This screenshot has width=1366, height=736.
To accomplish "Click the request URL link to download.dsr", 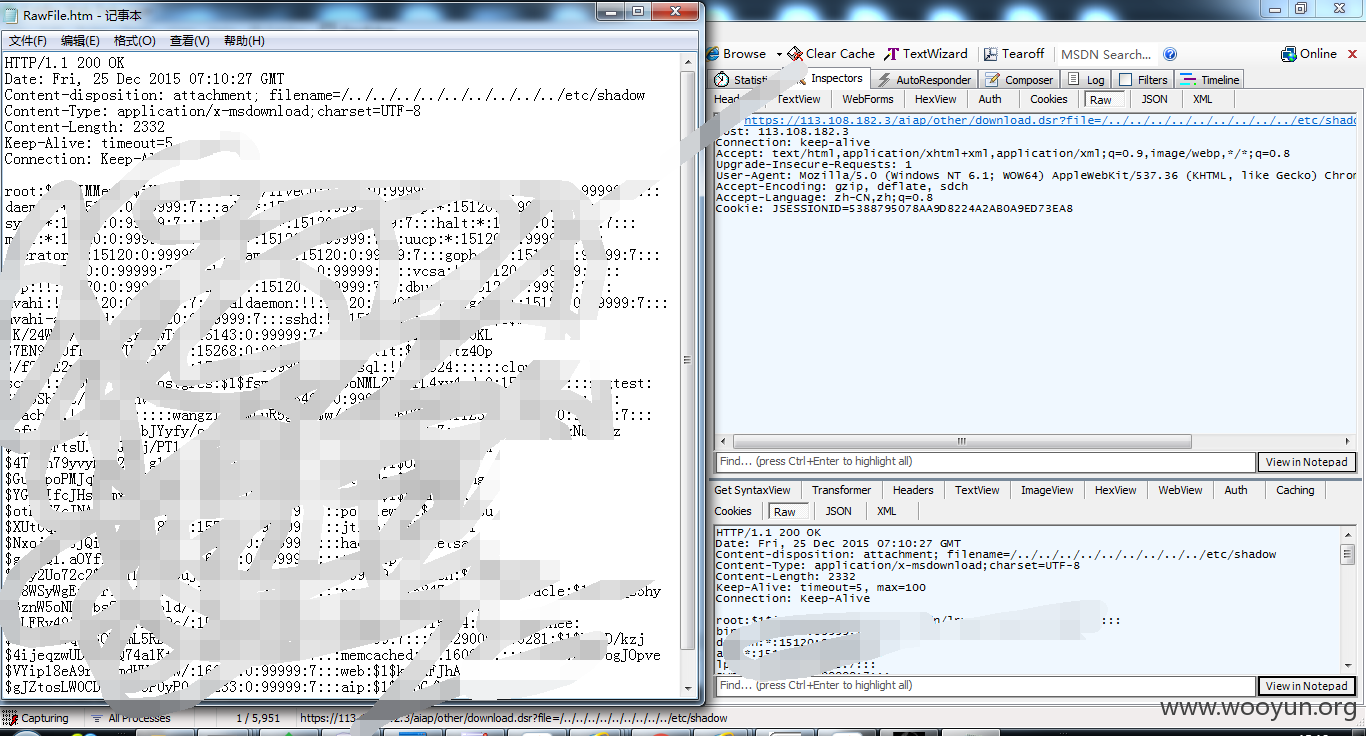I will point(1051,120).
